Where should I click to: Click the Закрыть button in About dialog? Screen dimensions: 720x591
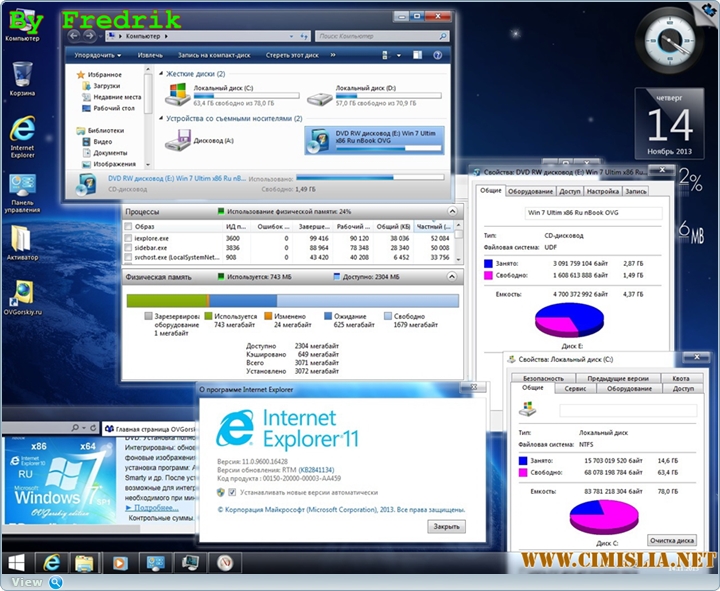(446, 526)
